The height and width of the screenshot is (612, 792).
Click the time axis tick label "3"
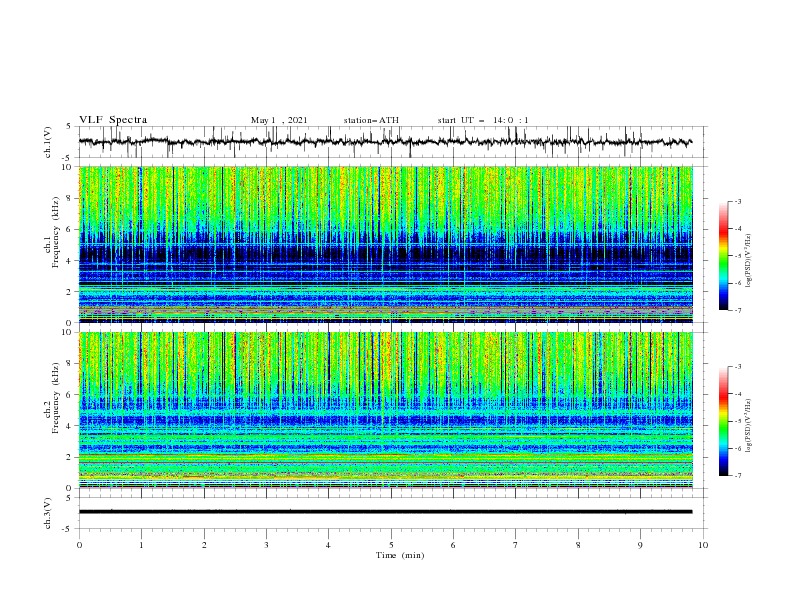pyautogui.click(x=266, y=545)
